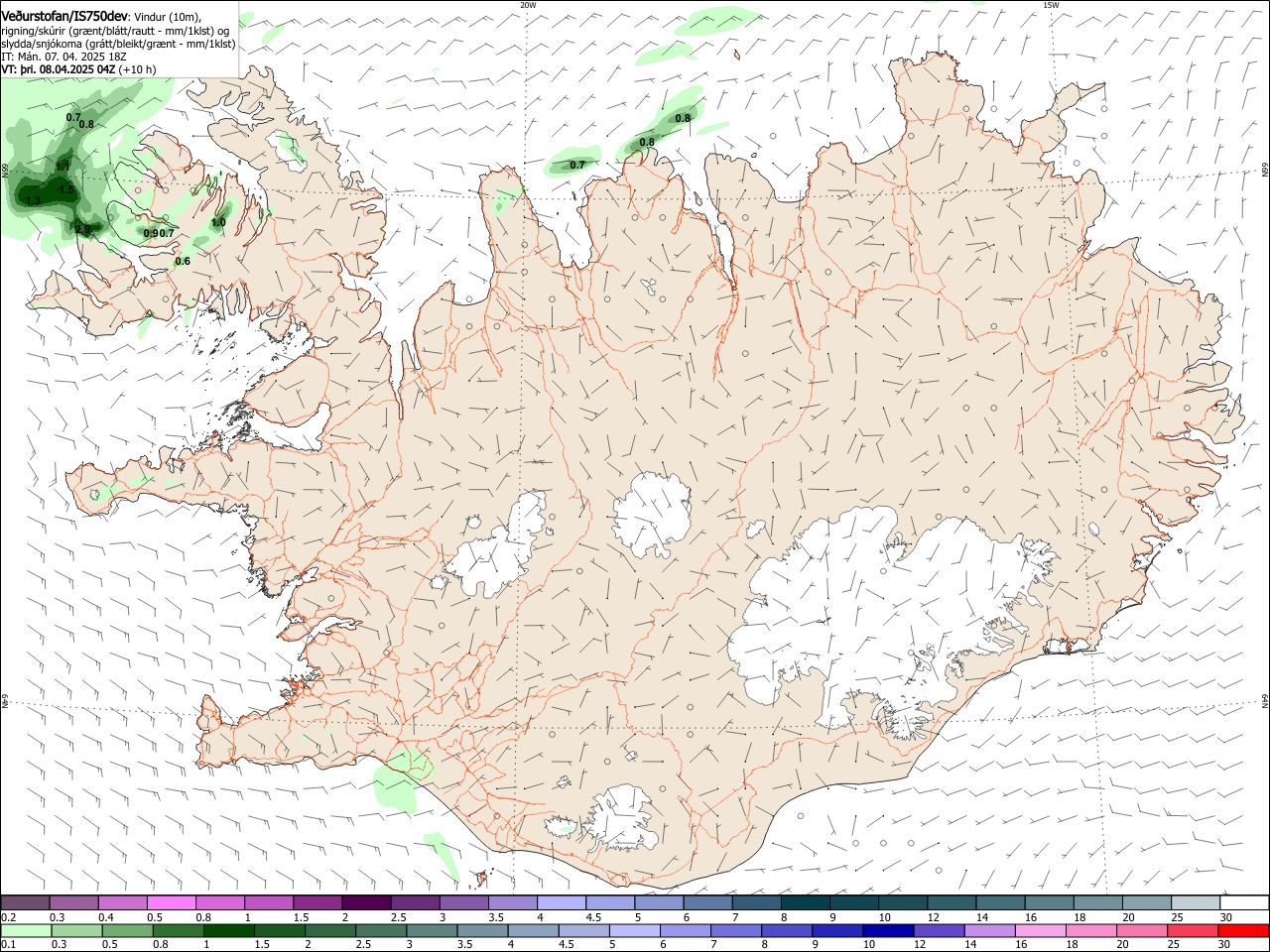This screenshot has height=952, width=1270.
Task: Click the '0.1' label on the lower colour scale
Action: point(9,944)
